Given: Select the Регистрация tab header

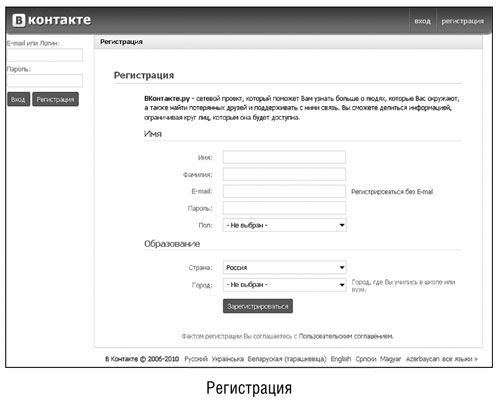Looking at the screenshot, I should coord(121,42).
